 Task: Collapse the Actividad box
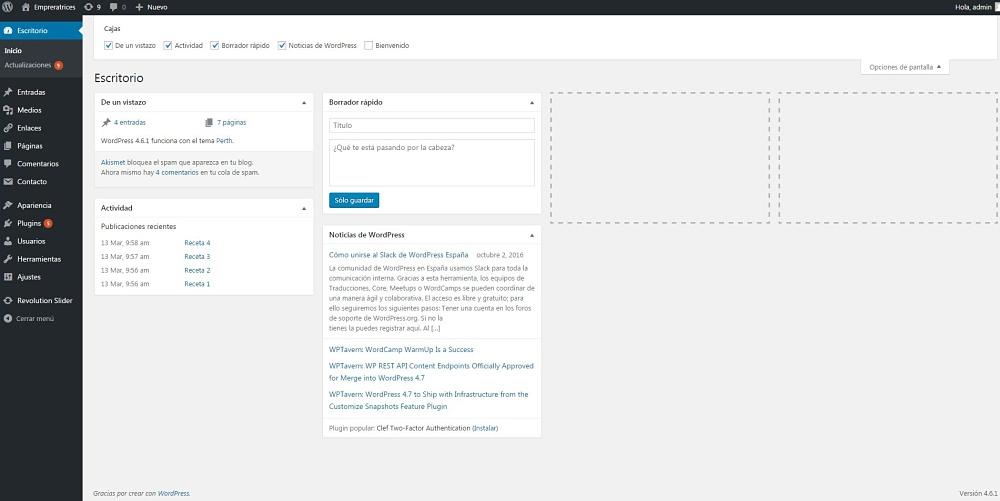tap(304, 208)
